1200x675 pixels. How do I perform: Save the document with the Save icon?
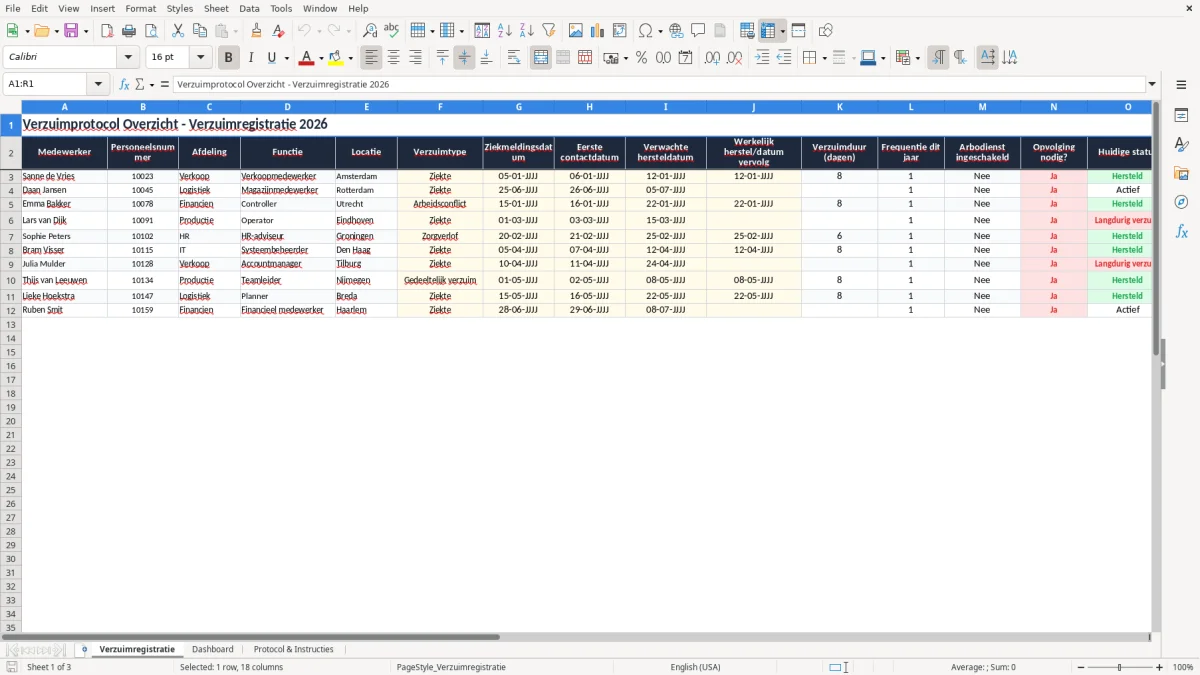coord(71,31)
